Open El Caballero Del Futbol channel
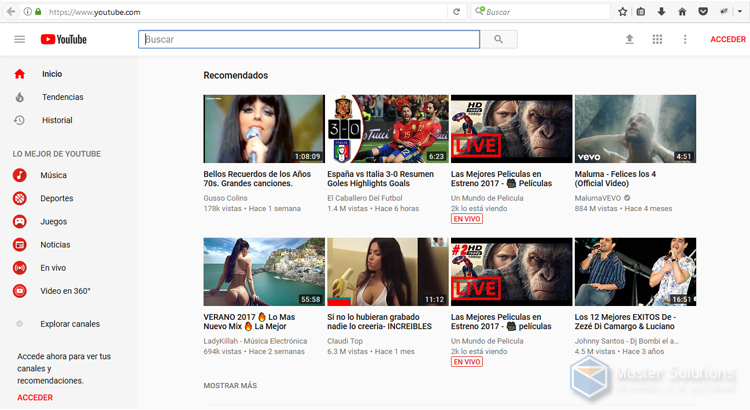 tap(364, 198)
